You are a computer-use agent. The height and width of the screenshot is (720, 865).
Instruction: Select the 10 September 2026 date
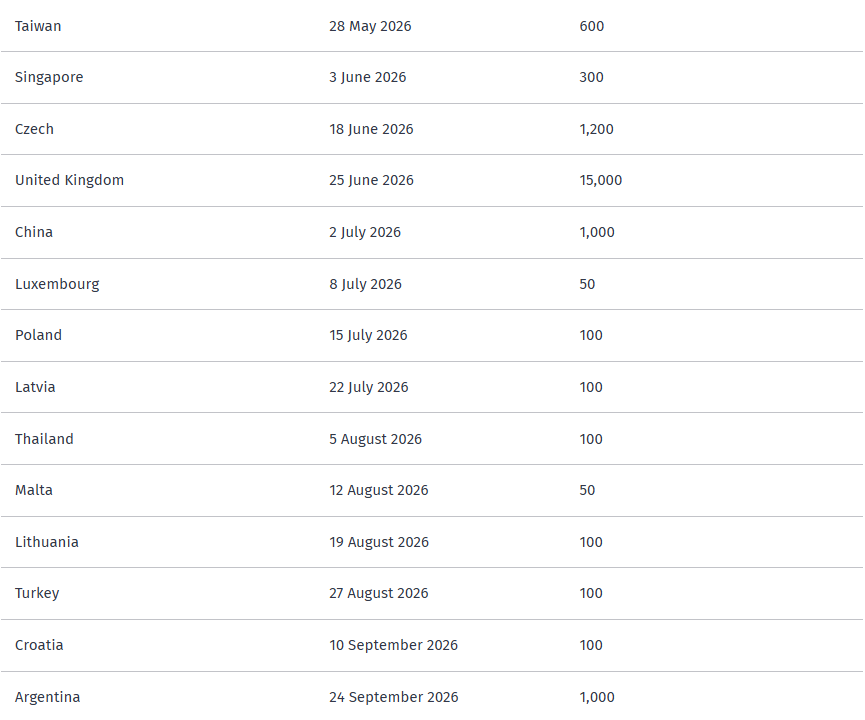click(393, 645)
